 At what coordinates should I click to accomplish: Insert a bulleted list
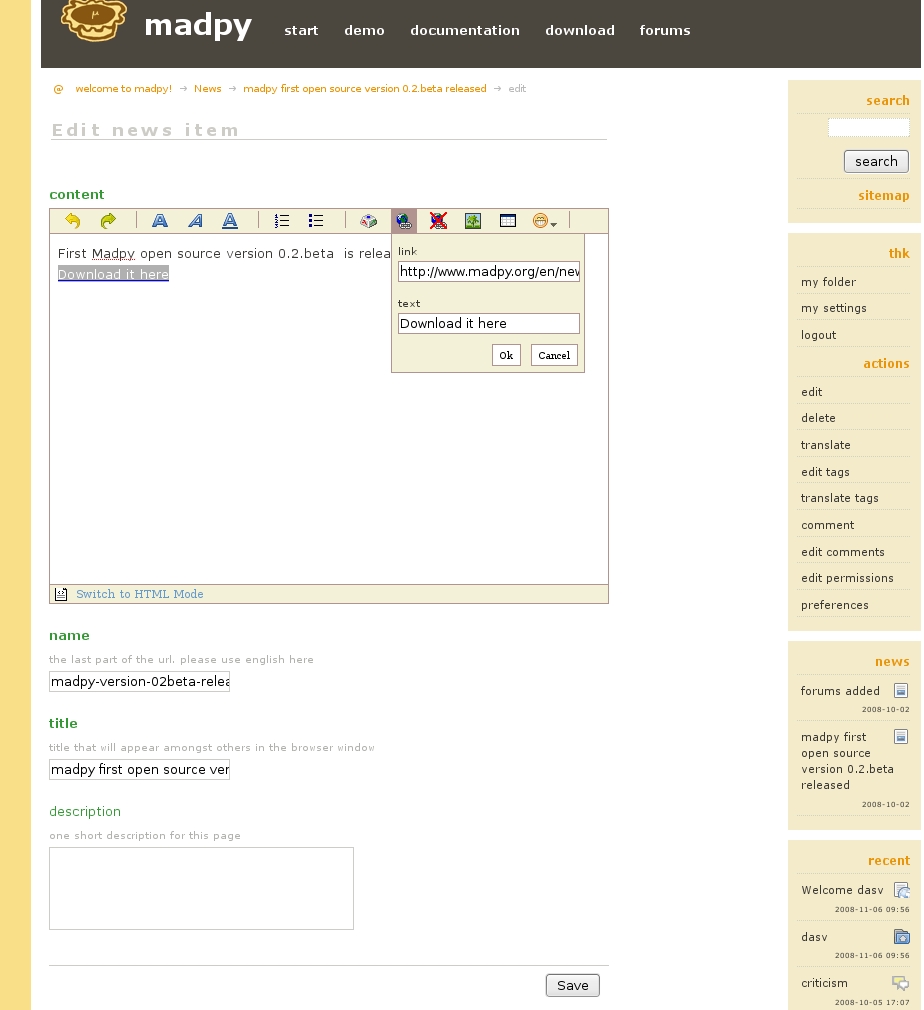point(316,221)
